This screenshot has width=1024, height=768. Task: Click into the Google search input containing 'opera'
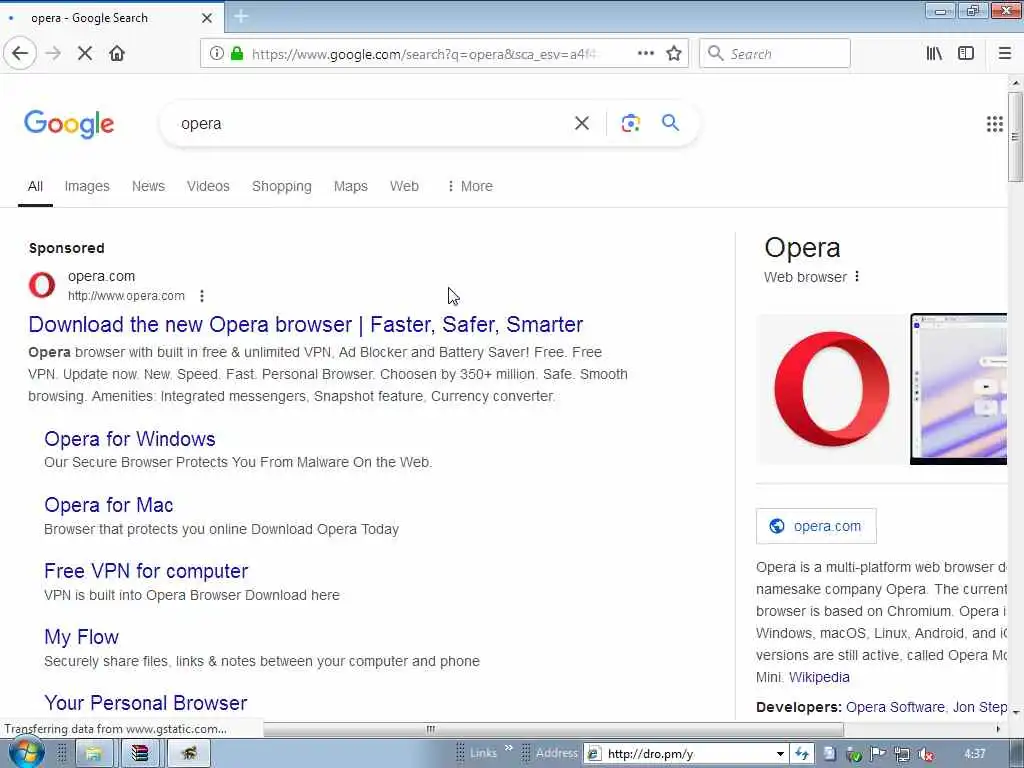(x=372, y=123)
